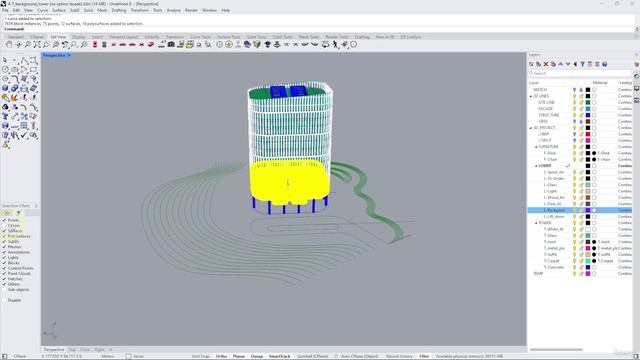Click the zoom extents icon in toolbar
The height and width of the screenshot is (360, 640).
[x=37, y=44]
